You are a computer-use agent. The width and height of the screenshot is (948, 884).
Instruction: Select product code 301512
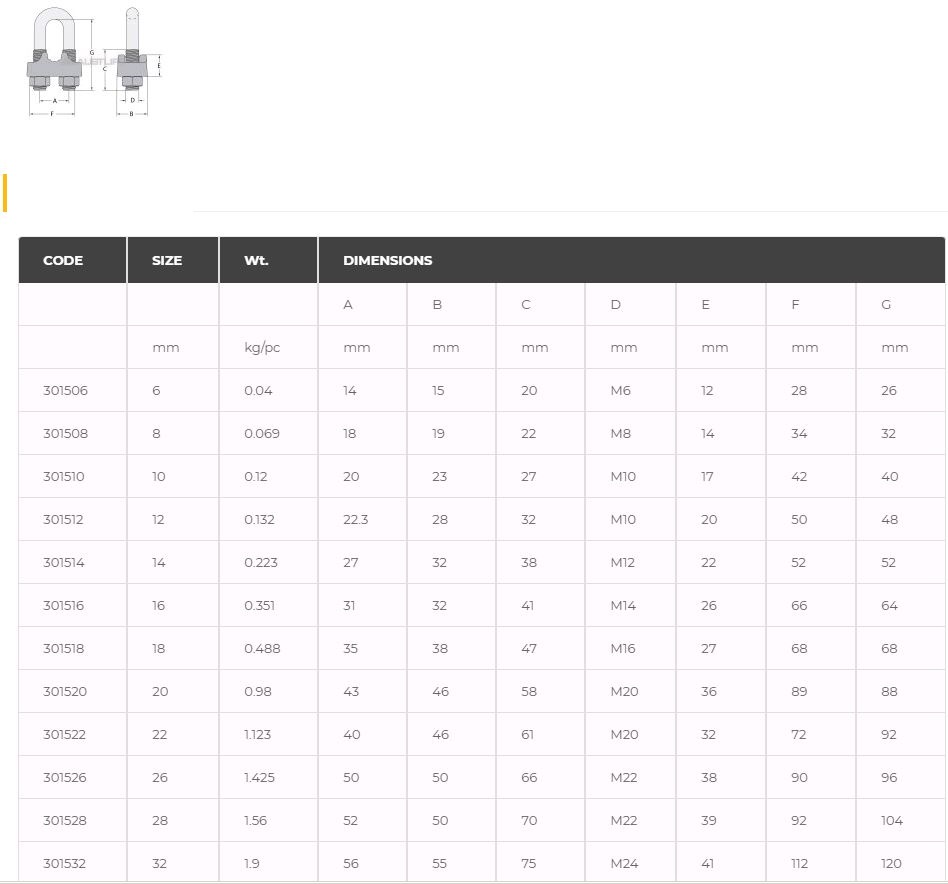click(63, 519)
